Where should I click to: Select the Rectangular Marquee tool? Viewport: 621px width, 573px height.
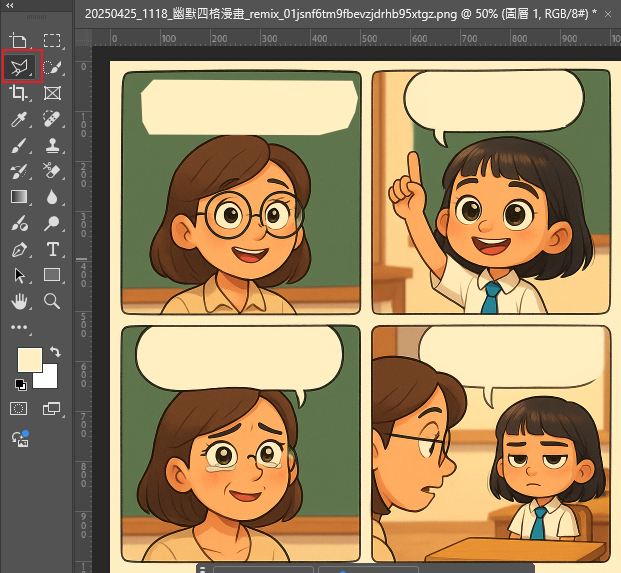pos(52,41)
